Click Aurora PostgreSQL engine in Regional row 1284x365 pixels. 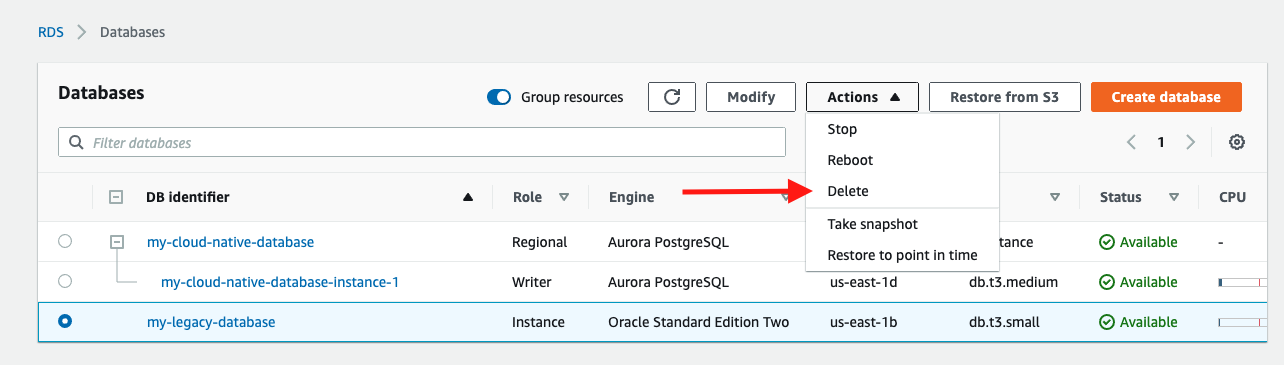[669, 242]
